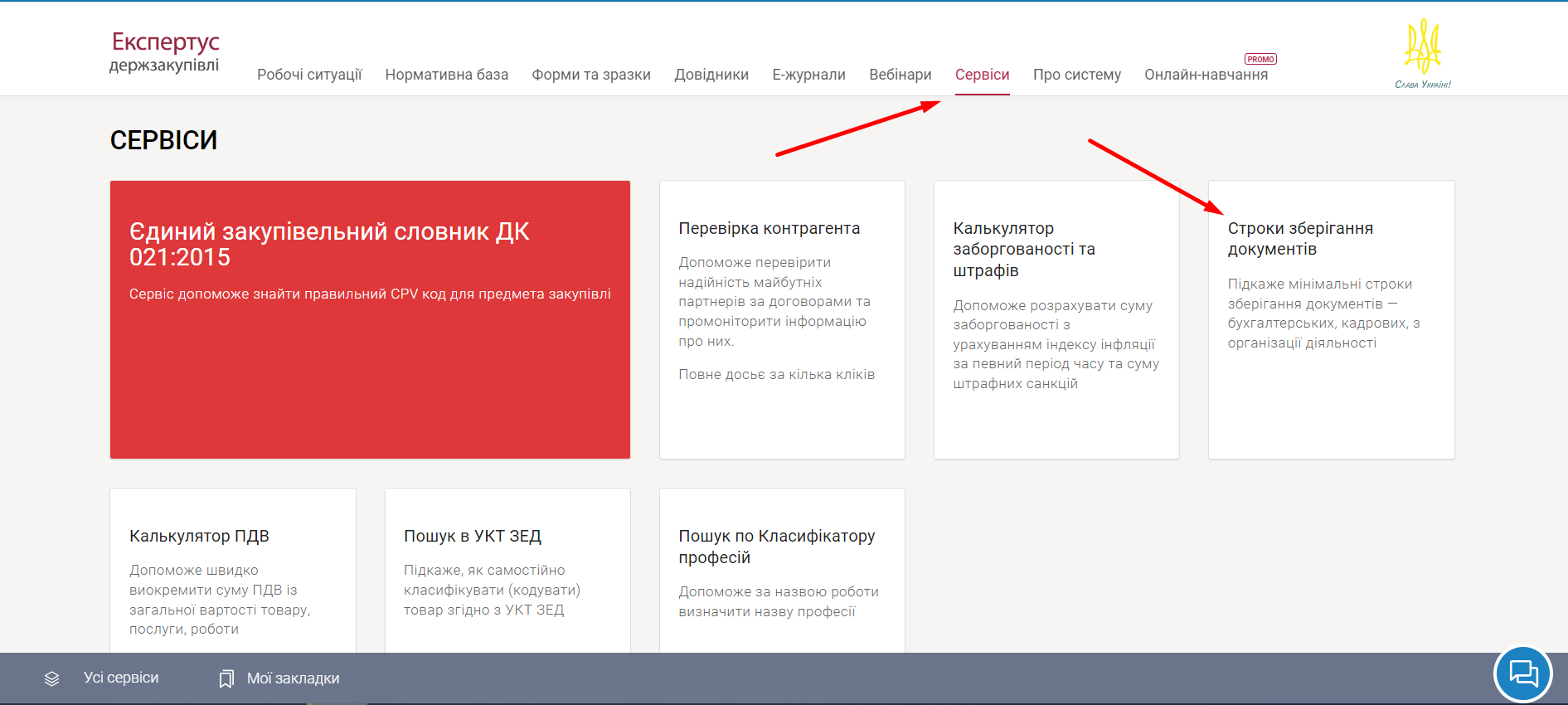The height and width of the screenshot is (705, 1568).
Task: Launch Калькулятор заборгованості та штрафів
Action: click(x=1056, y=319)
